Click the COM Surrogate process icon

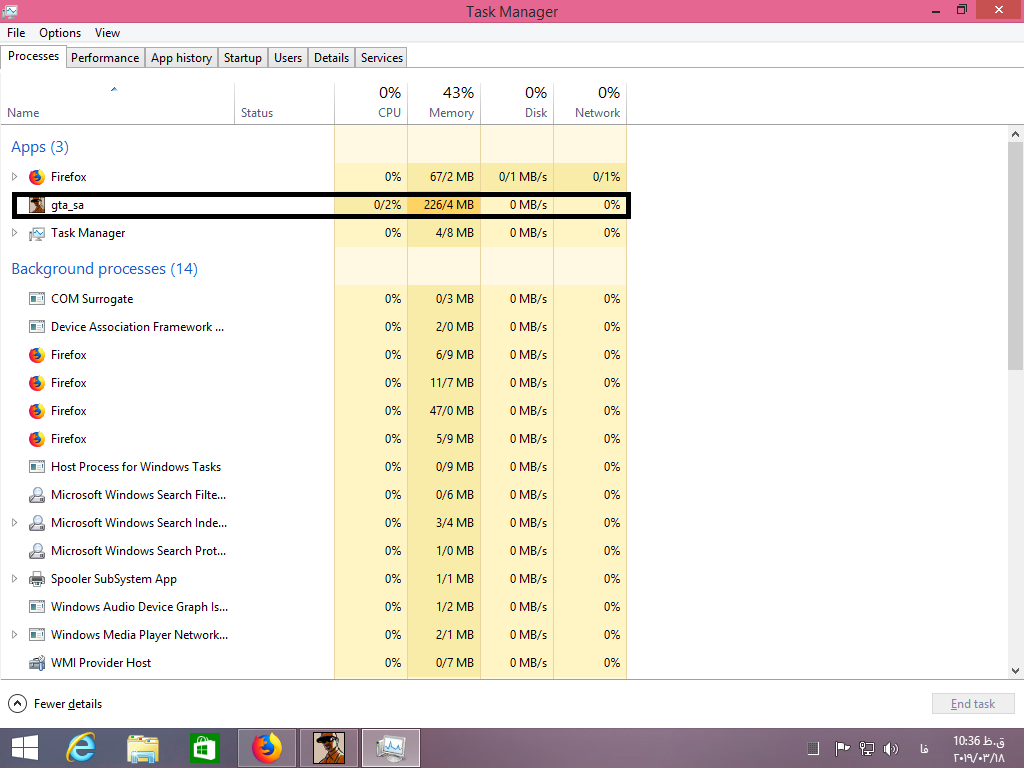pos(37,299)
